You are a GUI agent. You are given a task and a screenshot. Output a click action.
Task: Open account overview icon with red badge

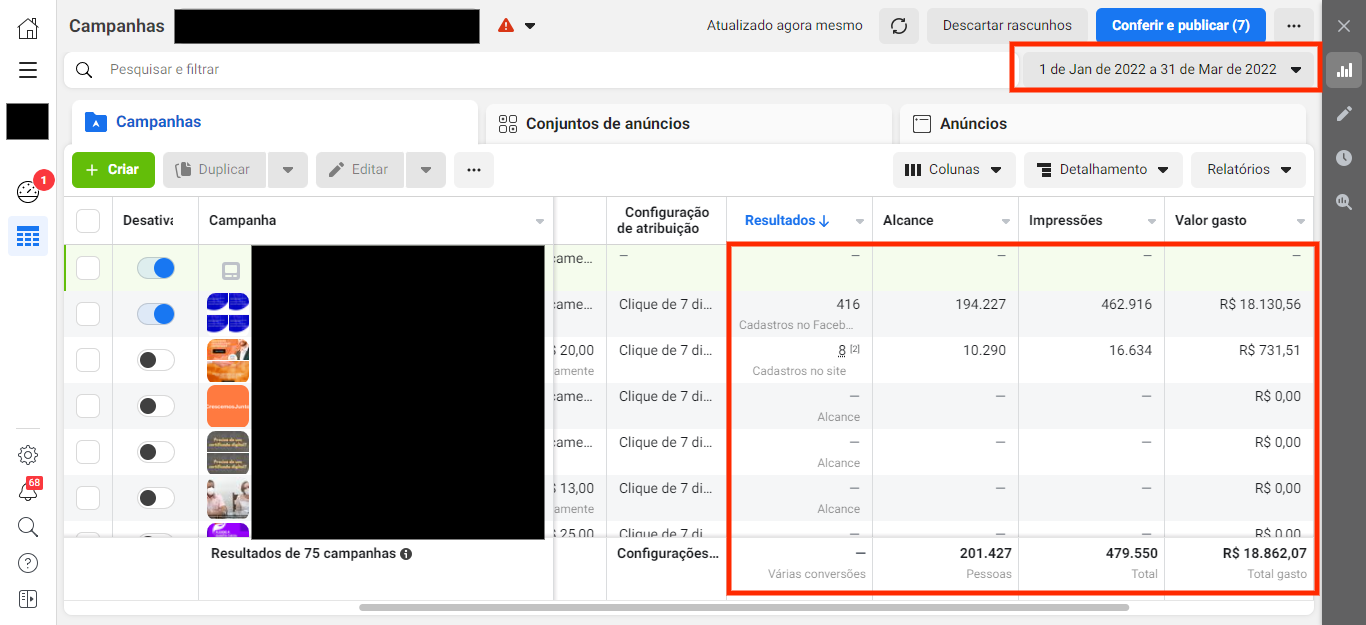coord(28,191)
